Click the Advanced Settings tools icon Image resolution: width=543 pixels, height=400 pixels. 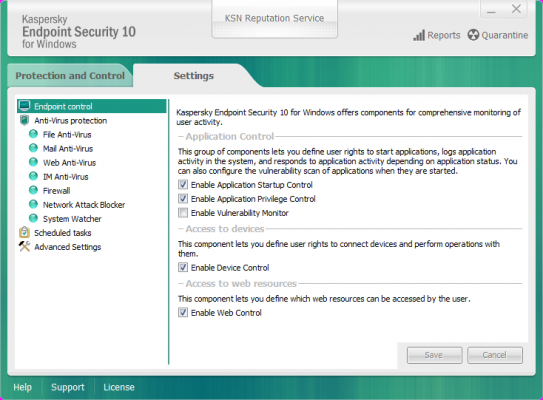click(x=24, y=246)
